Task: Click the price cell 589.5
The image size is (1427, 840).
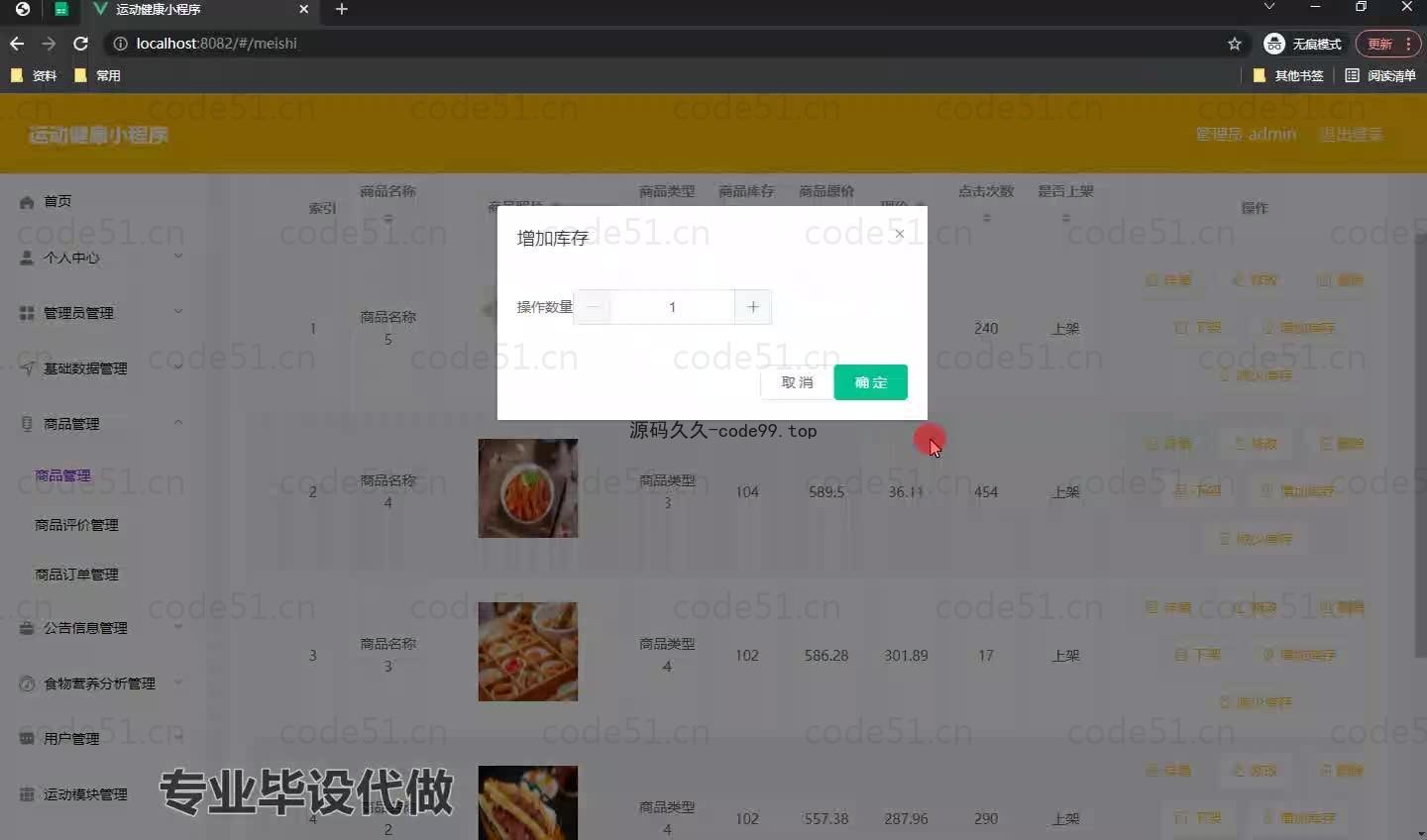Action: (826, 491)
